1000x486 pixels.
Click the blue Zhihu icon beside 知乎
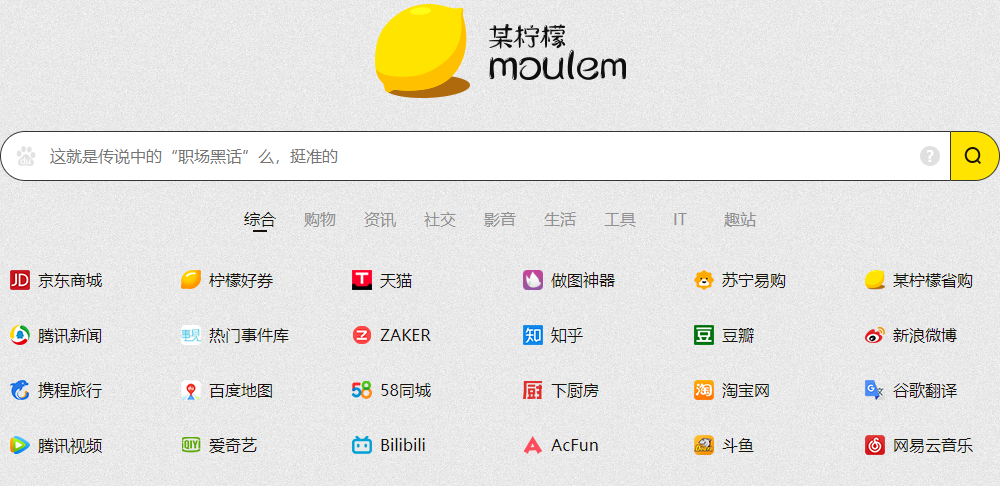[x=533, y=335]
